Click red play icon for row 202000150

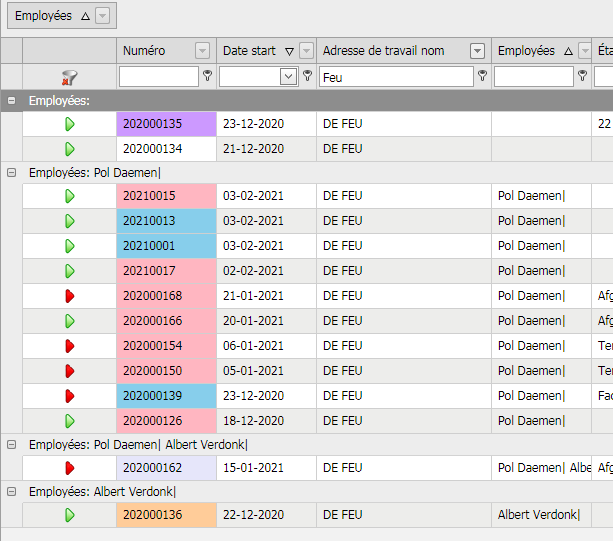[70, 371]
